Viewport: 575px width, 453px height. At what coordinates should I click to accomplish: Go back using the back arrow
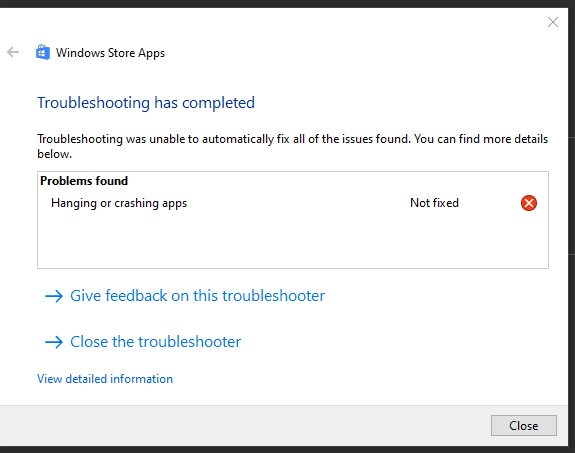(x=13, y=52)
